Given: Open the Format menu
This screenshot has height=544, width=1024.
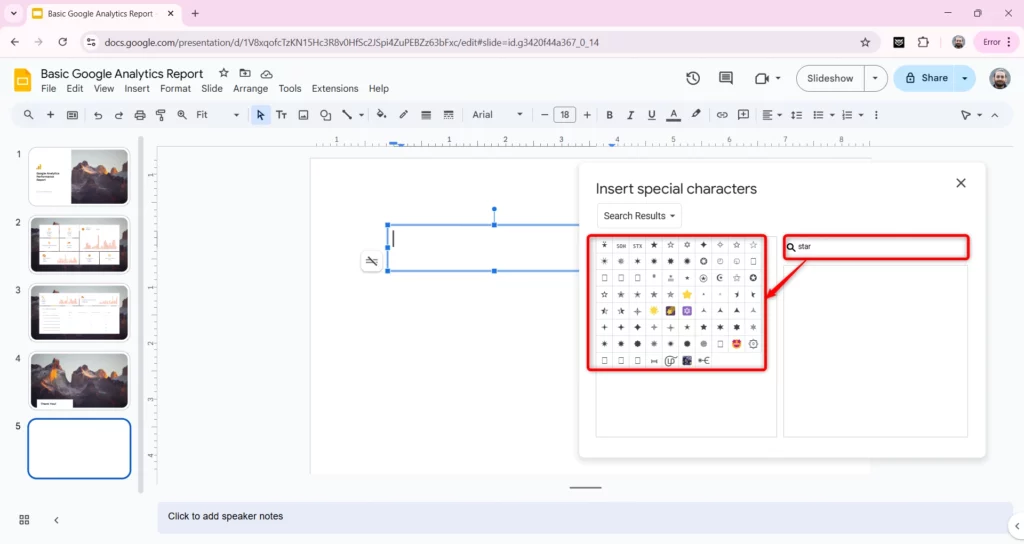Looking at the screenshot, I should [x=176, y=89].
